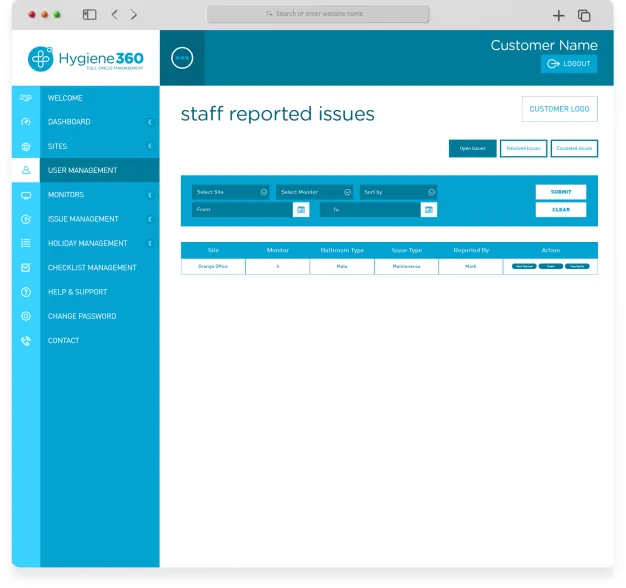Viewport: 626px width, 588px height.
Task: Click the Customer Logo placeholder
Action: click(560, 109)
